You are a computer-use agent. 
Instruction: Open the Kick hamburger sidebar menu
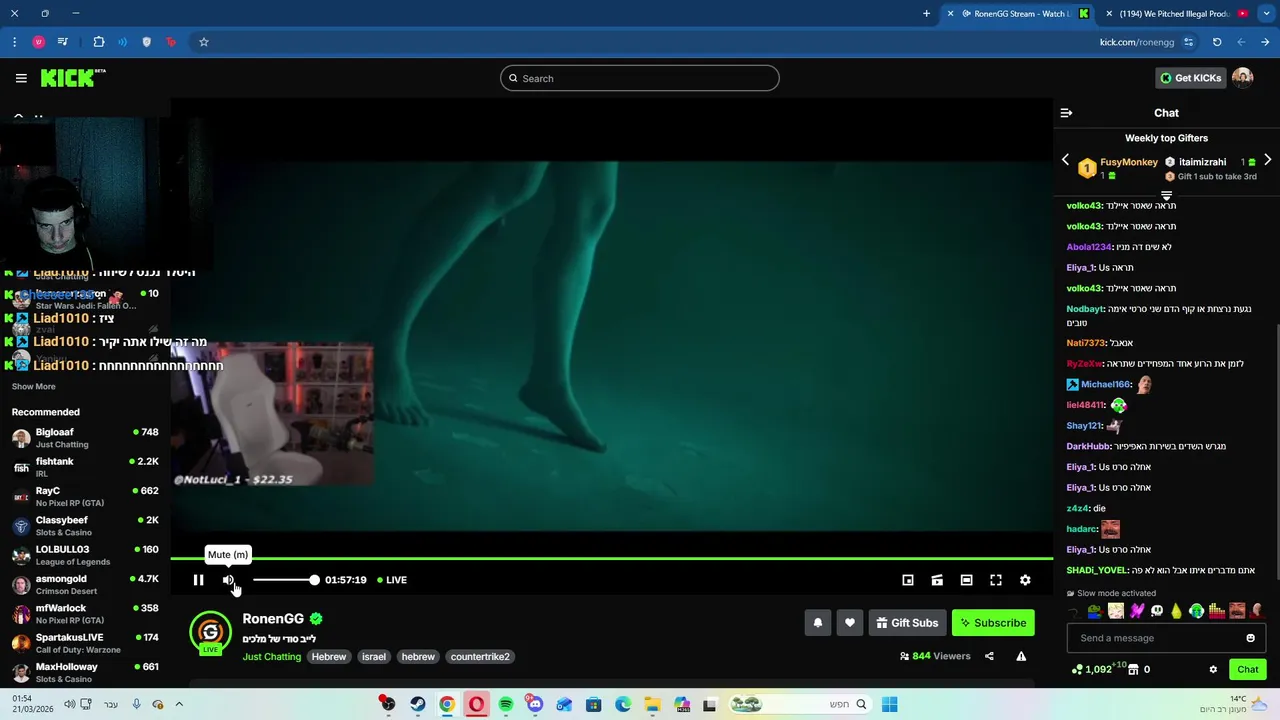(x=21, y=78)
